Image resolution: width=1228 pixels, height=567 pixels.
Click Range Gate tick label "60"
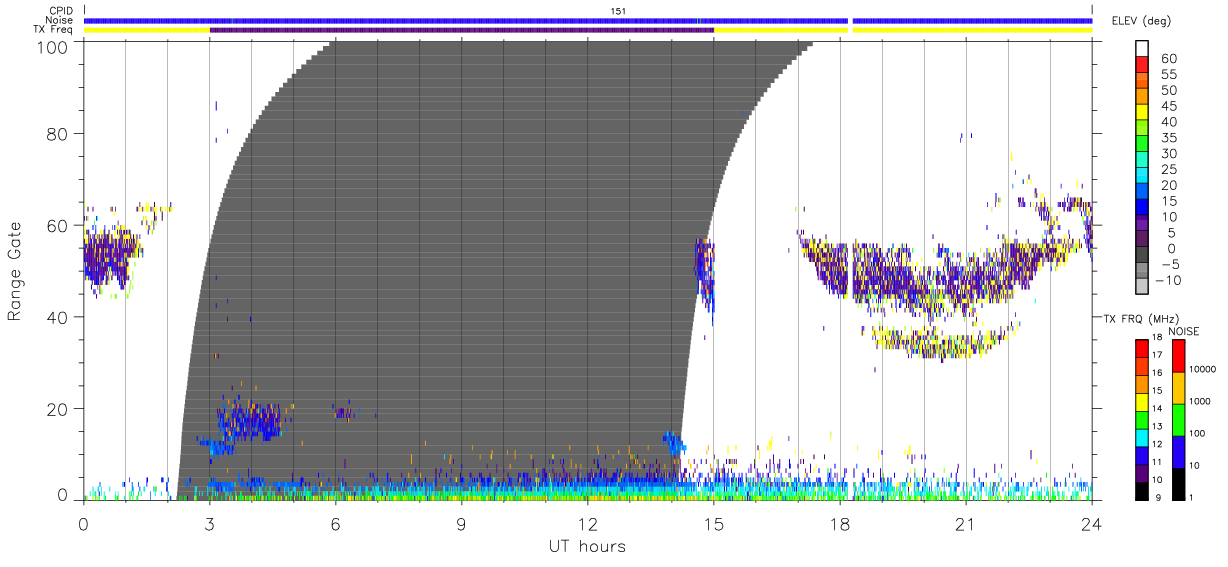[58, 225]
